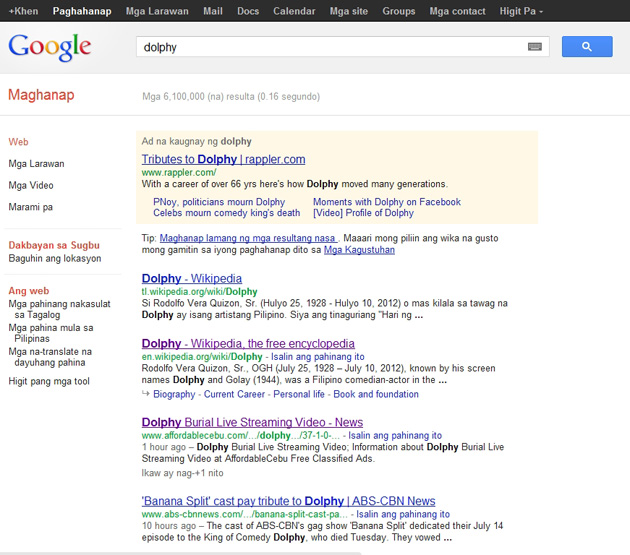Translate the abs-cbnnews.com result page
Viewport: 630px width, 555px height.
click(x=403, y=514)
